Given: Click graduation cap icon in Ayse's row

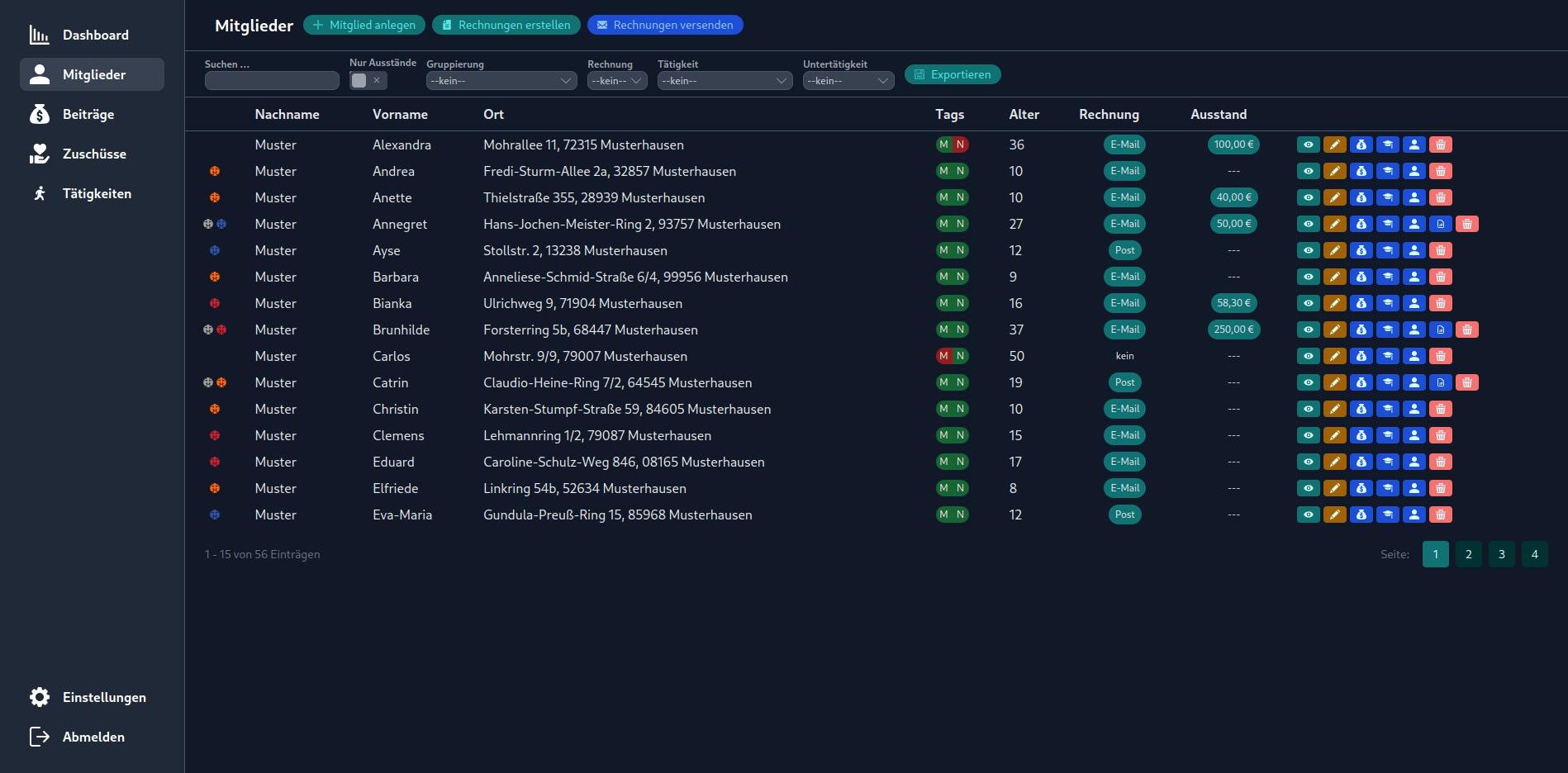Looking at the screenshot, I should pos(1387,250).
